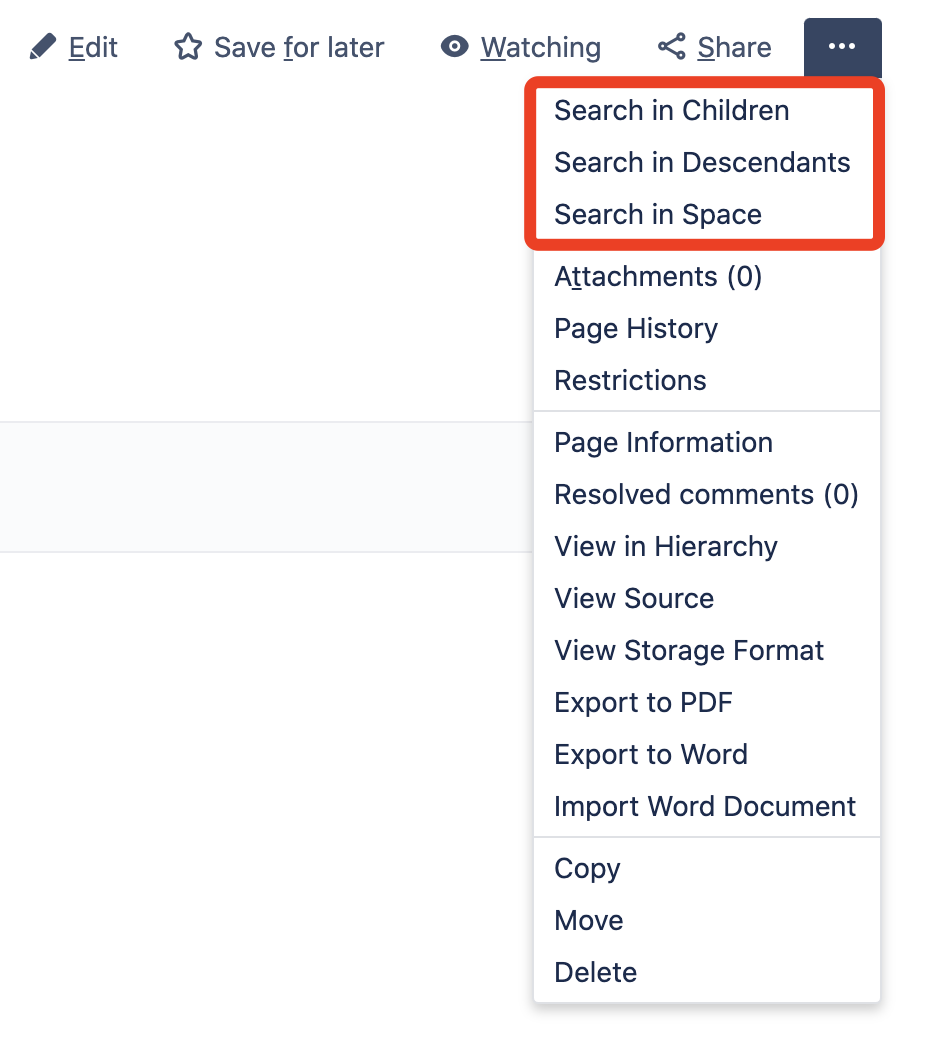
Task: View Resolved comments (0)
Action: 706,495
